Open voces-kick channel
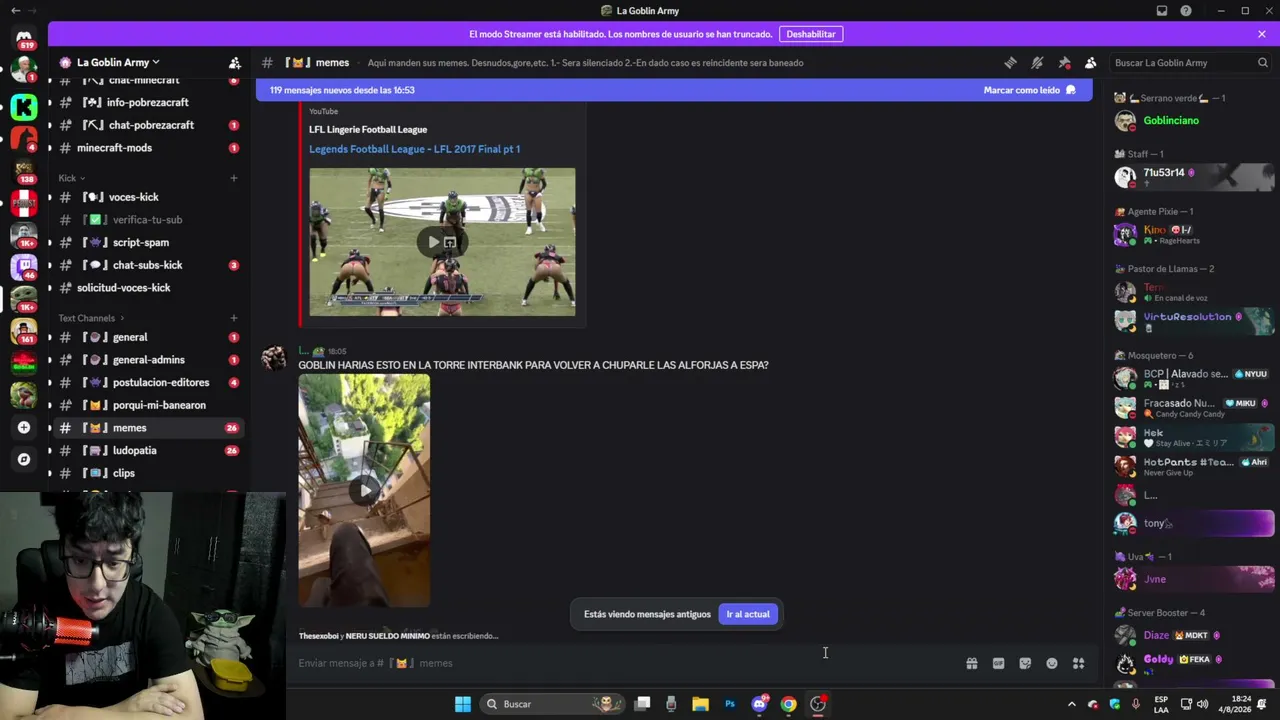Image resolution: width=1280 pixels, height=720 pixels. click(x=147, y=197)
